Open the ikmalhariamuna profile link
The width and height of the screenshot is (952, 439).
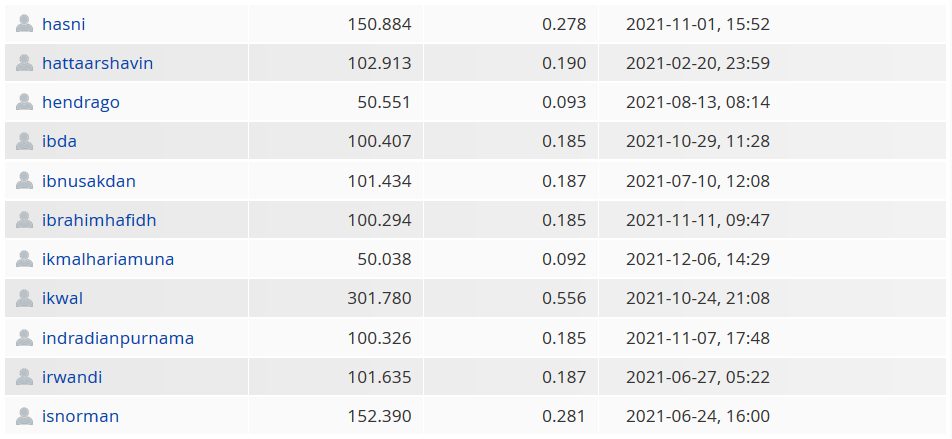point(108,259)
